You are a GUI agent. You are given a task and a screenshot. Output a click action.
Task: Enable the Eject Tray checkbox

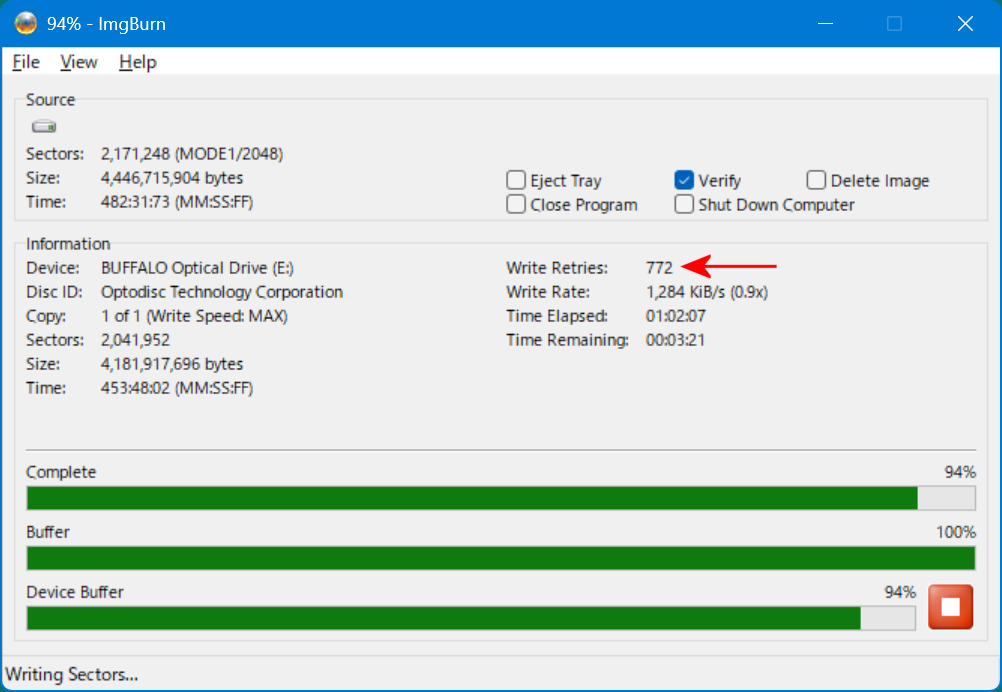(516, 180)
